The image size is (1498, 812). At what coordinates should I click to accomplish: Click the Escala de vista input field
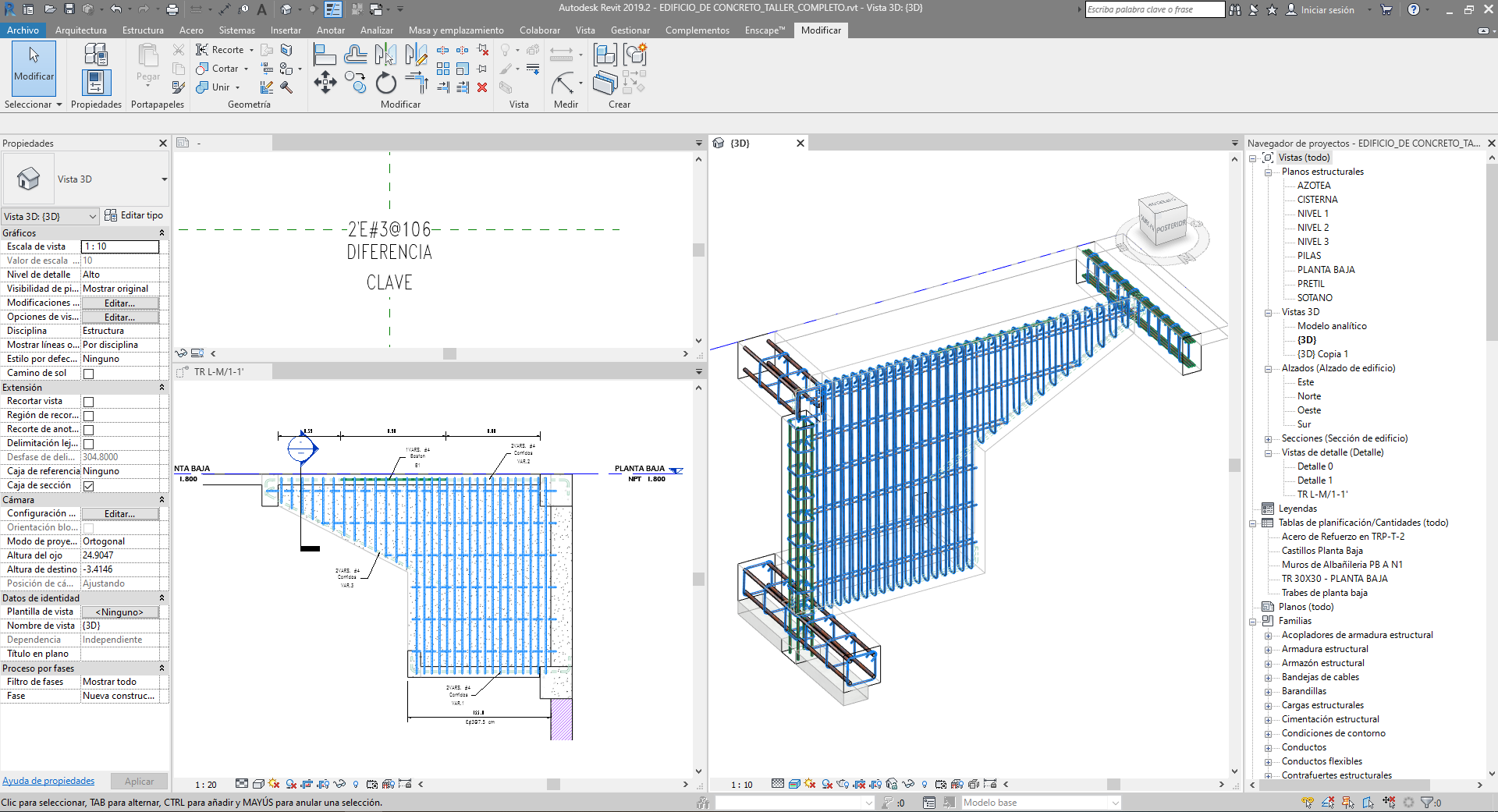pyautogui.click(x=120, y=246)
